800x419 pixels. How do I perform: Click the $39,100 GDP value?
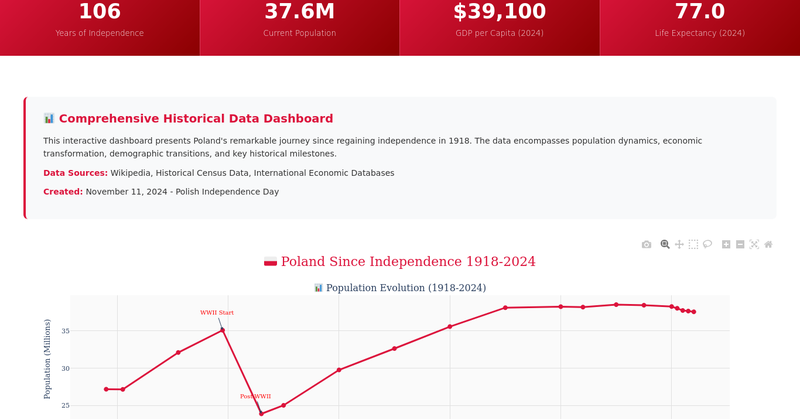point(499,11)
